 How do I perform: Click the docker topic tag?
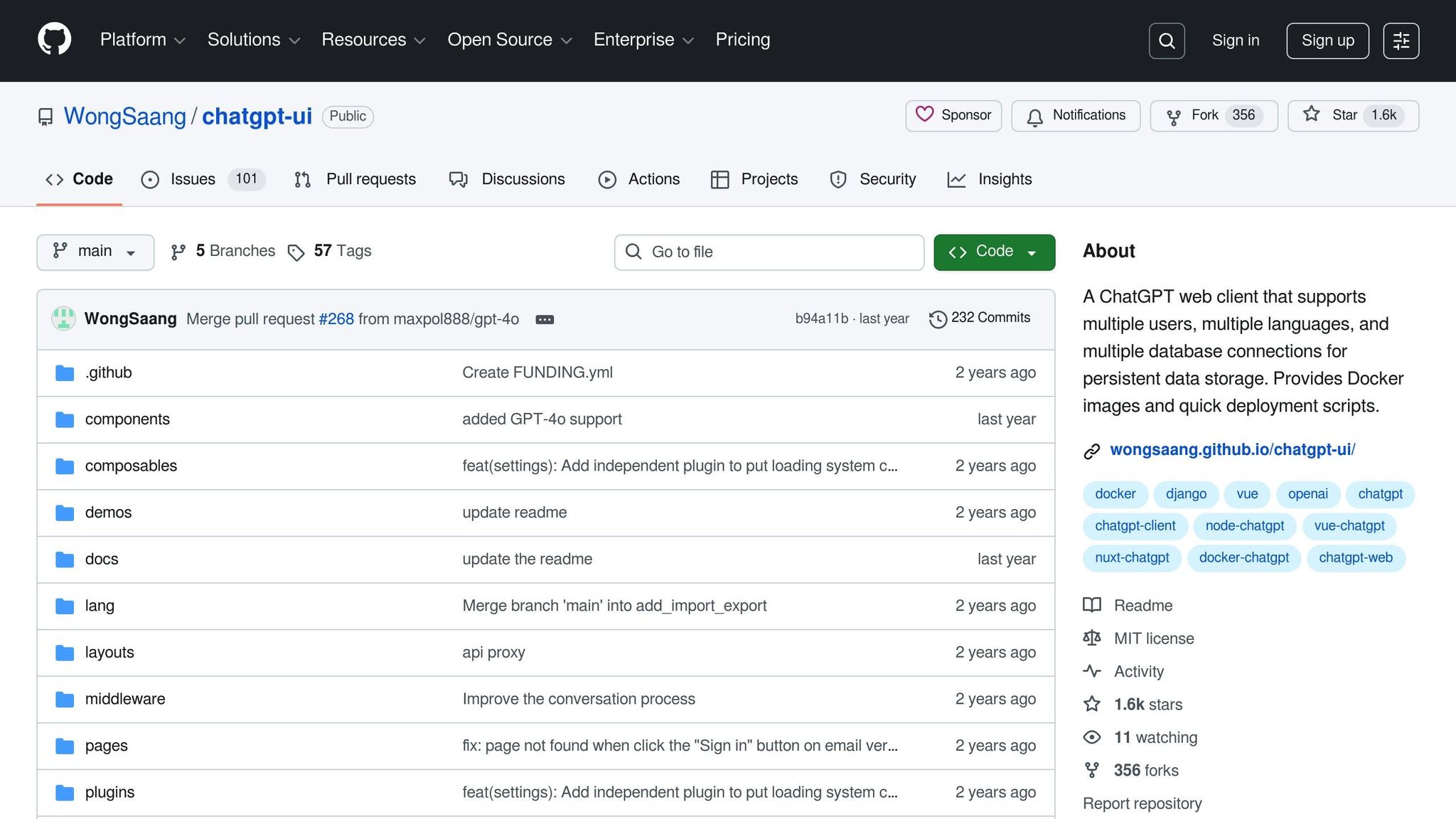coord(1115,493)
